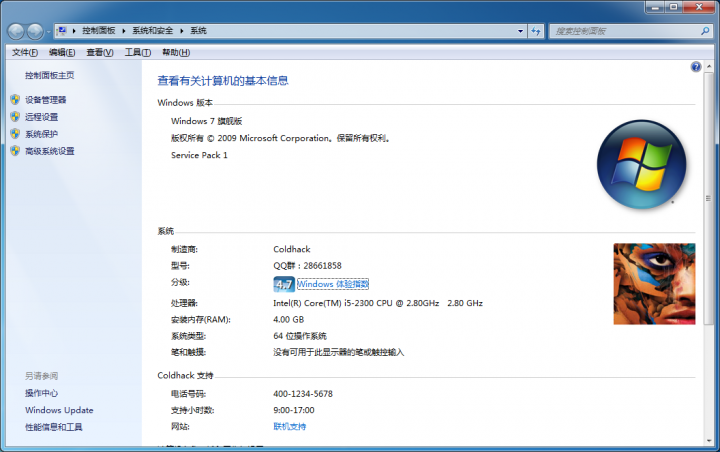Click the shield icon next to 系统保护
This screenshot has width=720, height=452.
tap(14, 134)
